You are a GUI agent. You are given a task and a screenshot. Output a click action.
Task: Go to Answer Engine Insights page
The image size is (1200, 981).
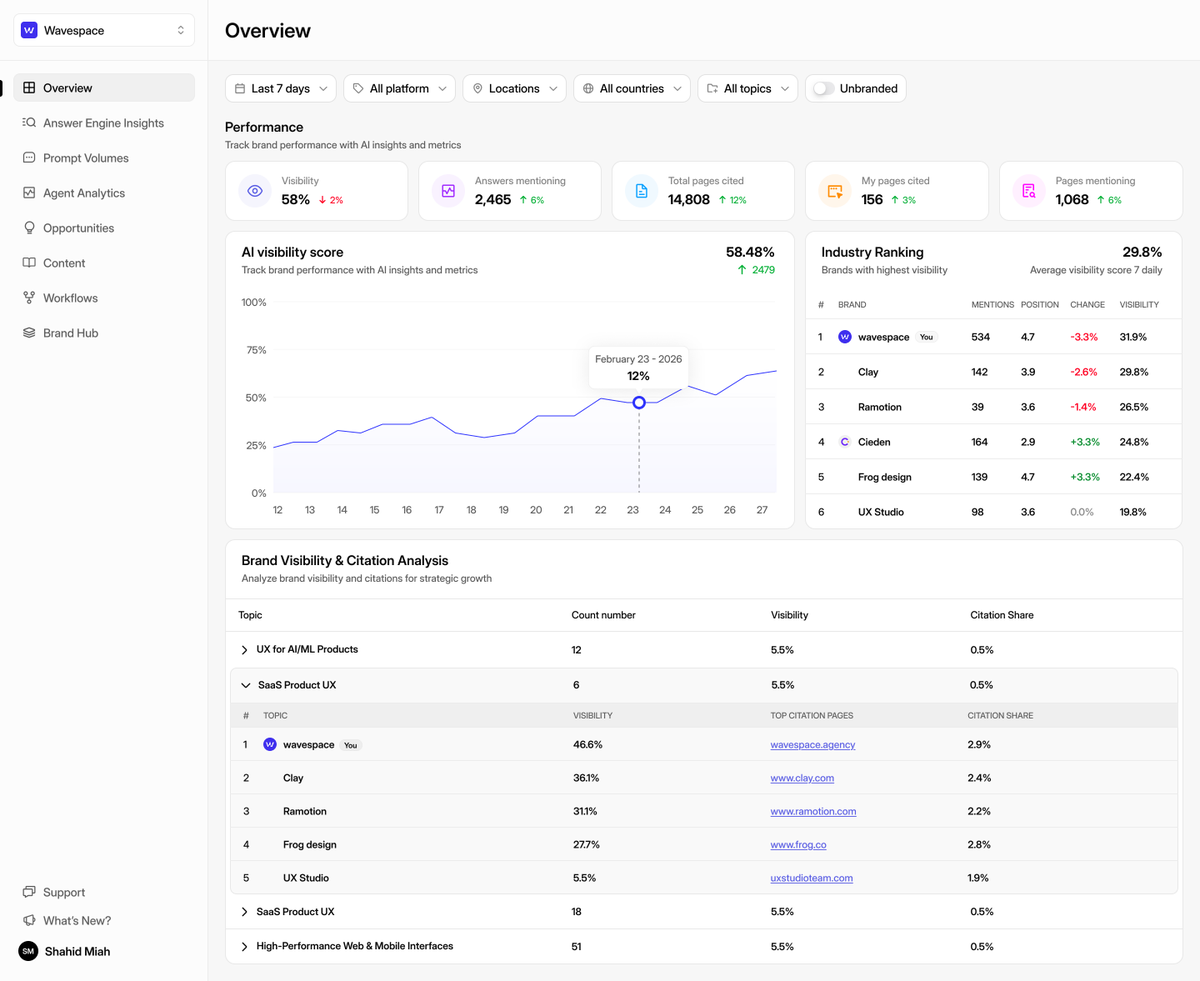point(104,123)
